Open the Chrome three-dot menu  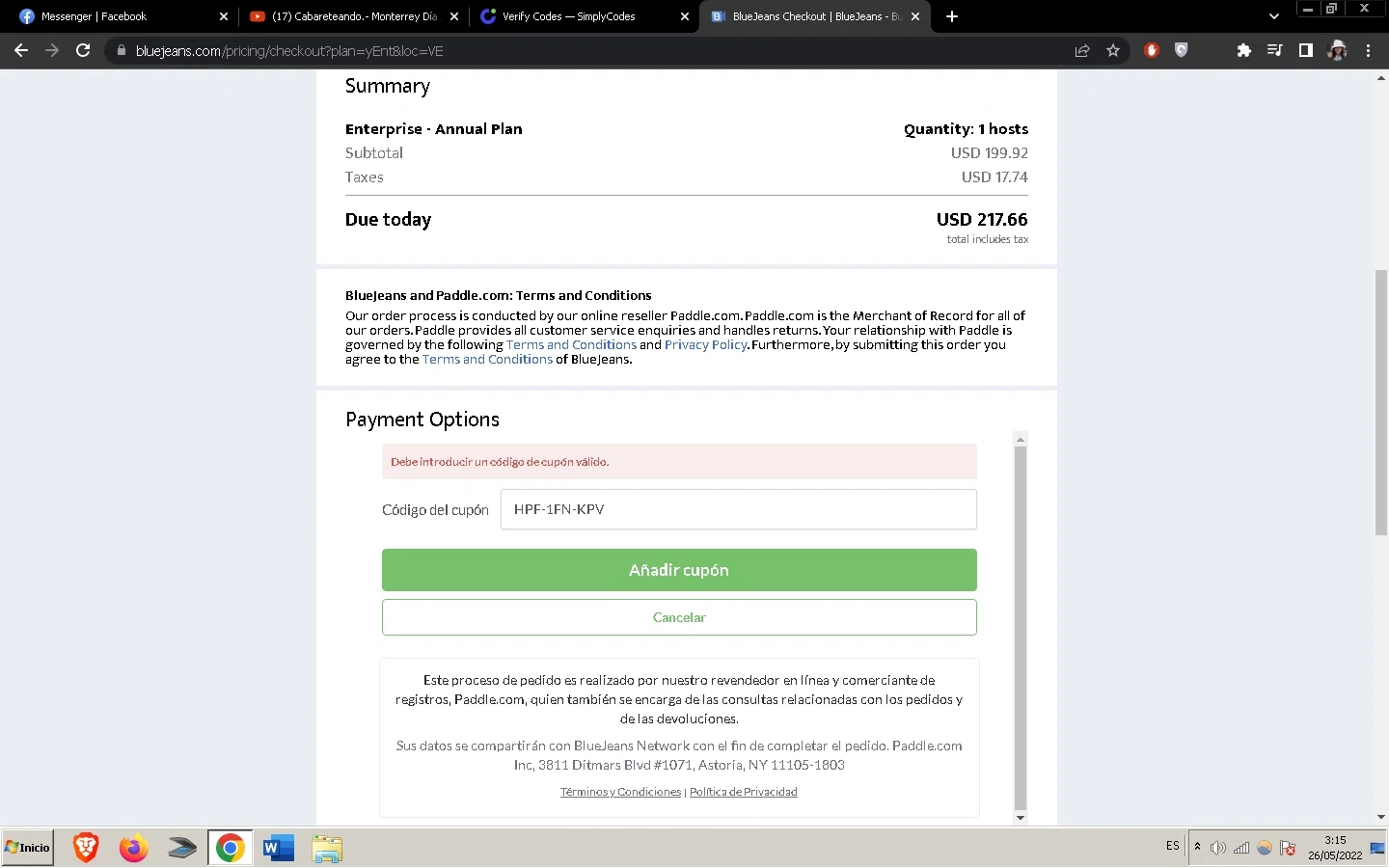(1368, 50)
